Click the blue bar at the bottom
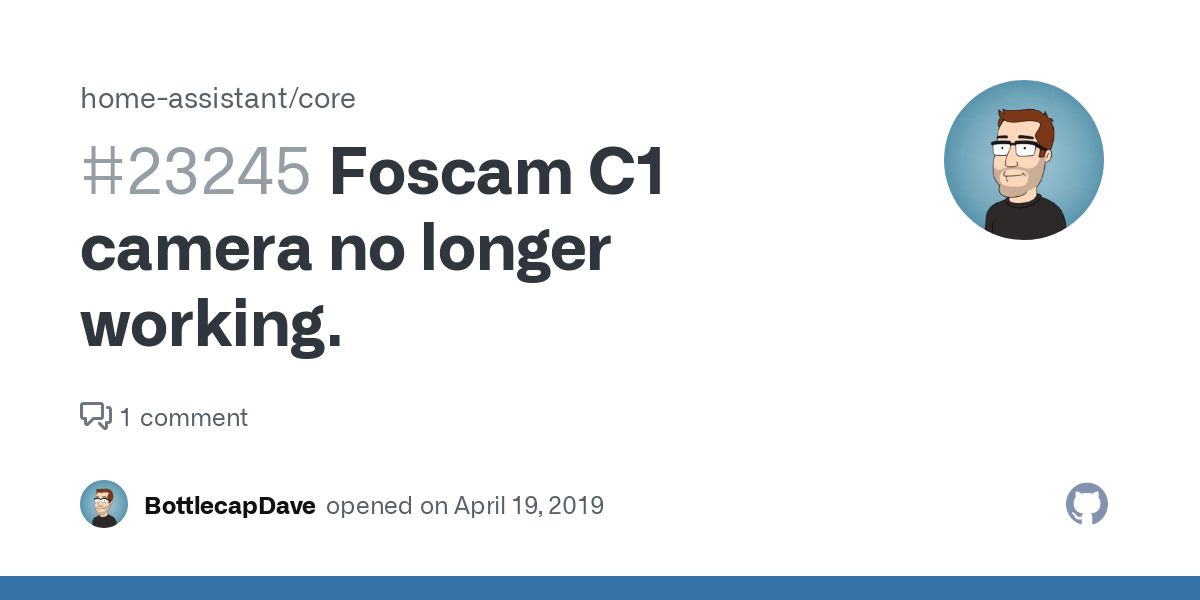This screenshot has height=600, width=1200. [x=600, y=588]
